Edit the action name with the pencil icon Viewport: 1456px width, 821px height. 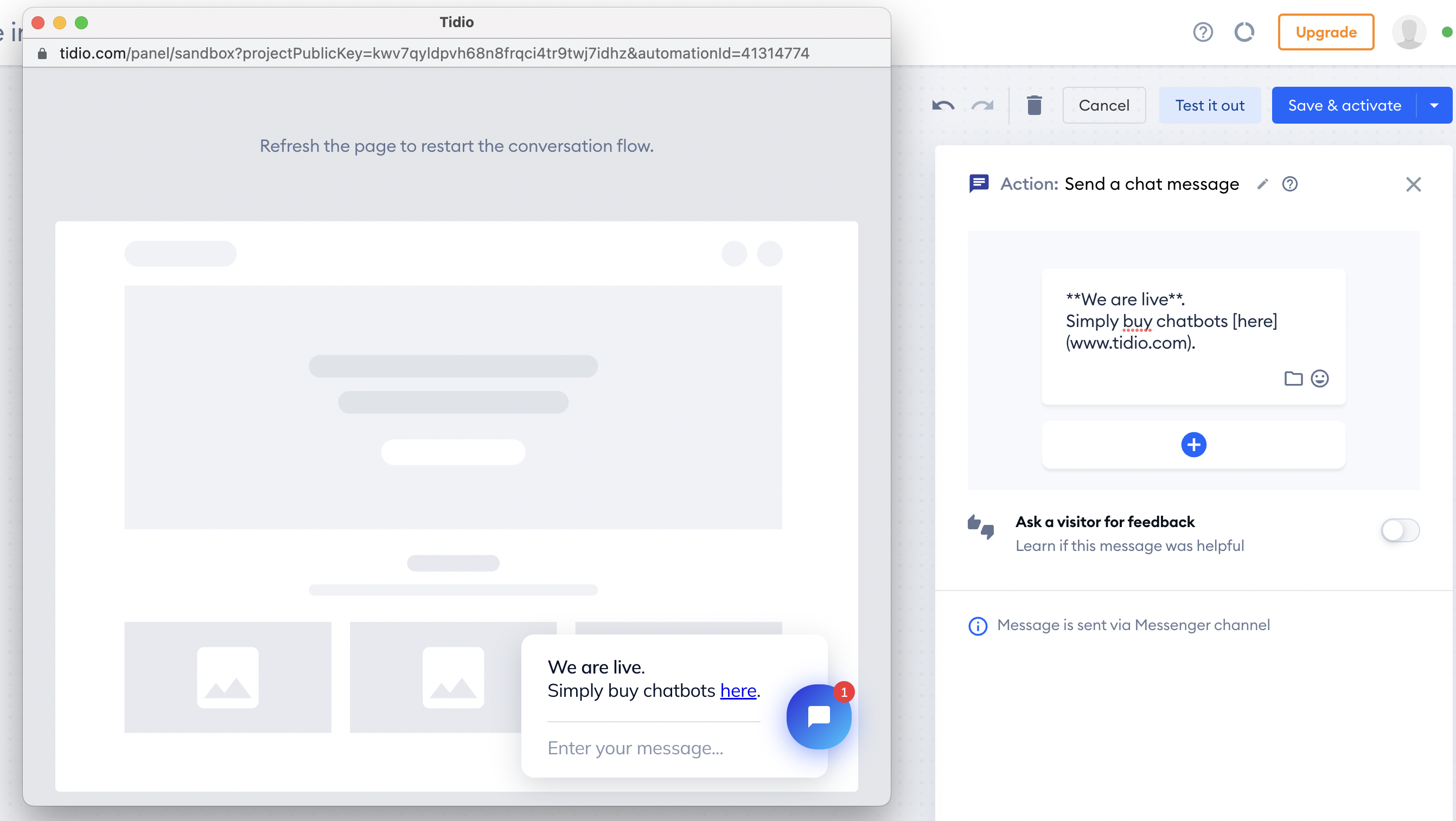click(x=1262, y=184)
